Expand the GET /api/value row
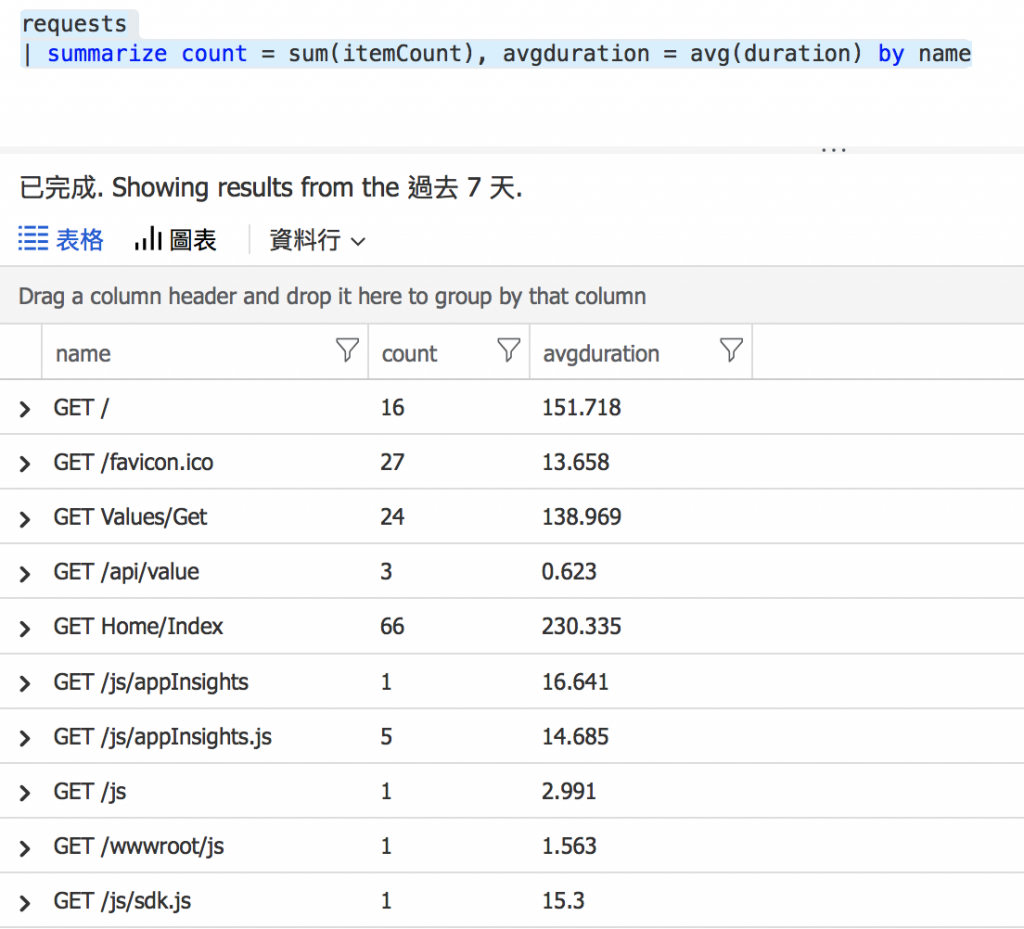The image size is (1024, 929). (x=25, y=573)
